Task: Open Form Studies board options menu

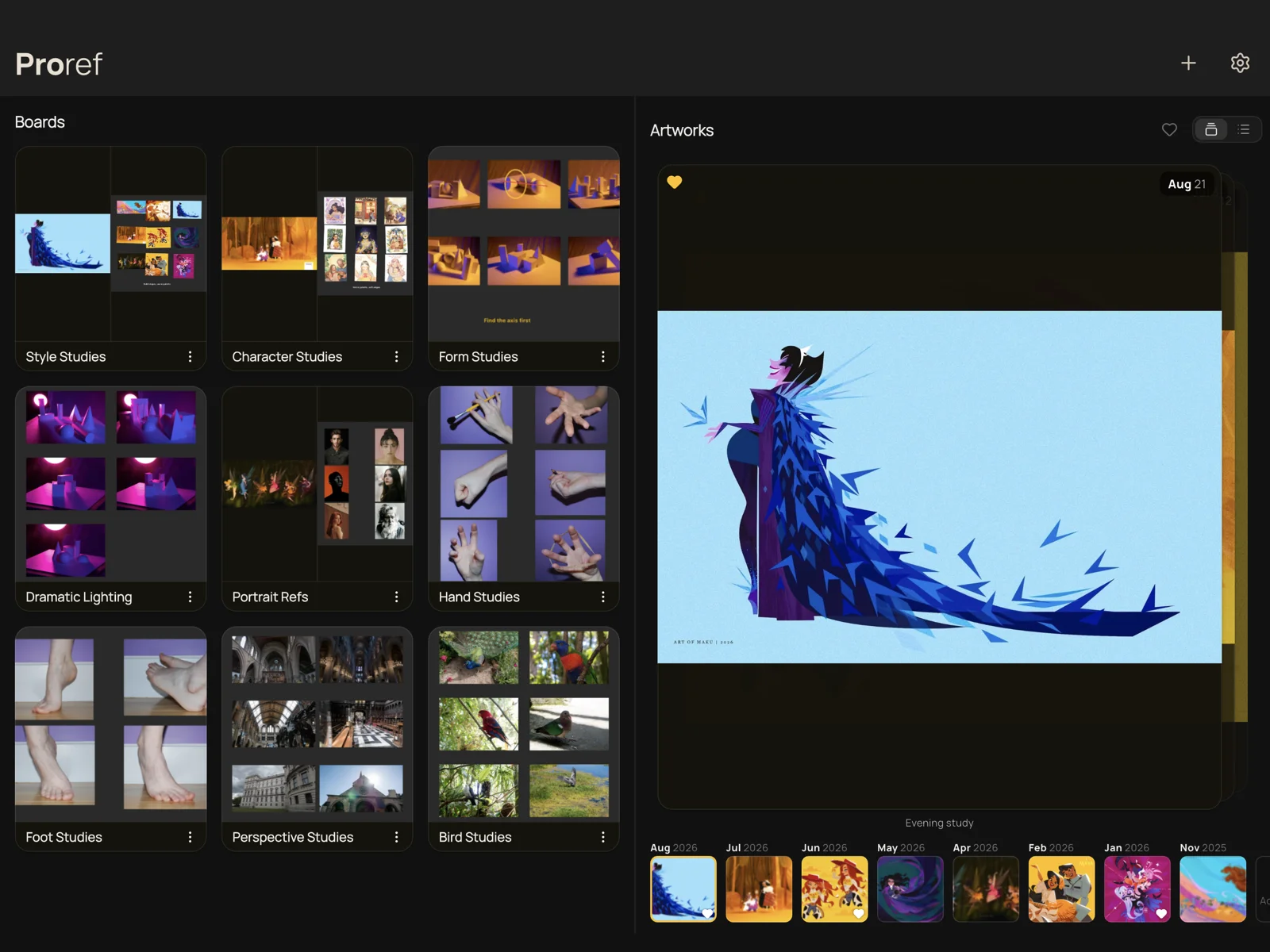Action: coord(602,357)
